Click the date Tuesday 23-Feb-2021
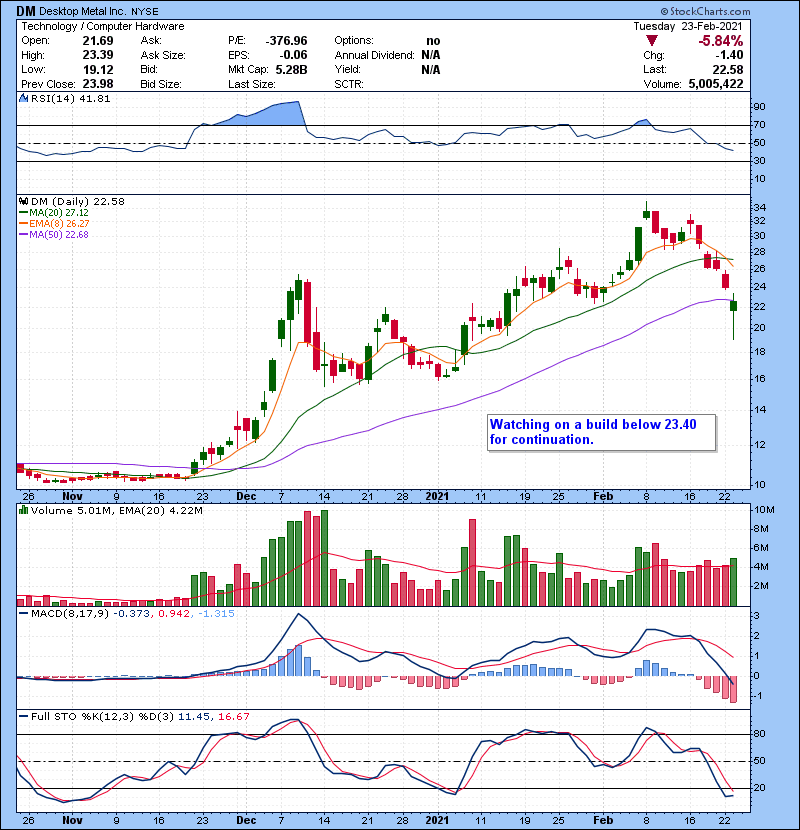Viewport: 800px width, 830px height. tap(688, 26)
